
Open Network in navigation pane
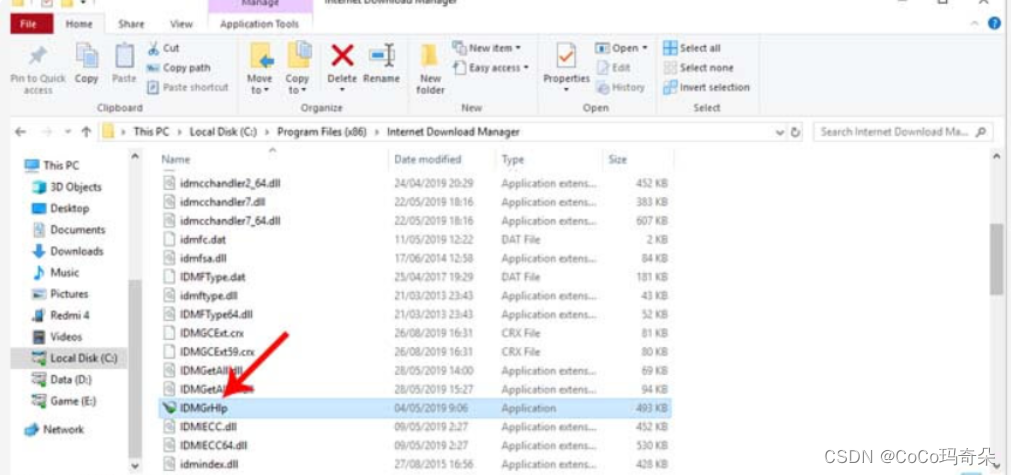(x=54, y=429)
